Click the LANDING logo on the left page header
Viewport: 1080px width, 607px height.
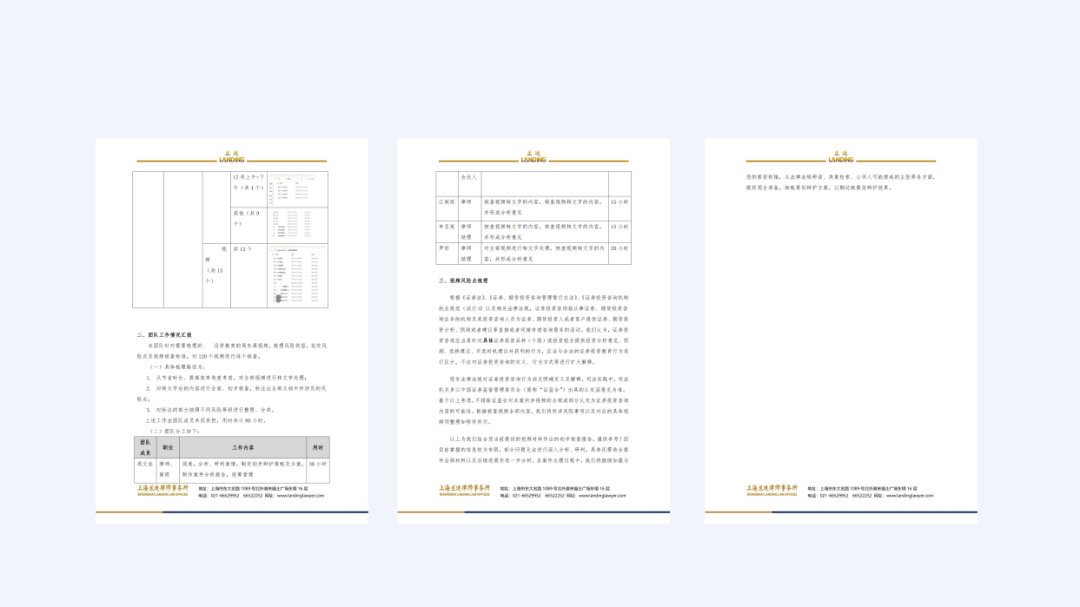232,157
